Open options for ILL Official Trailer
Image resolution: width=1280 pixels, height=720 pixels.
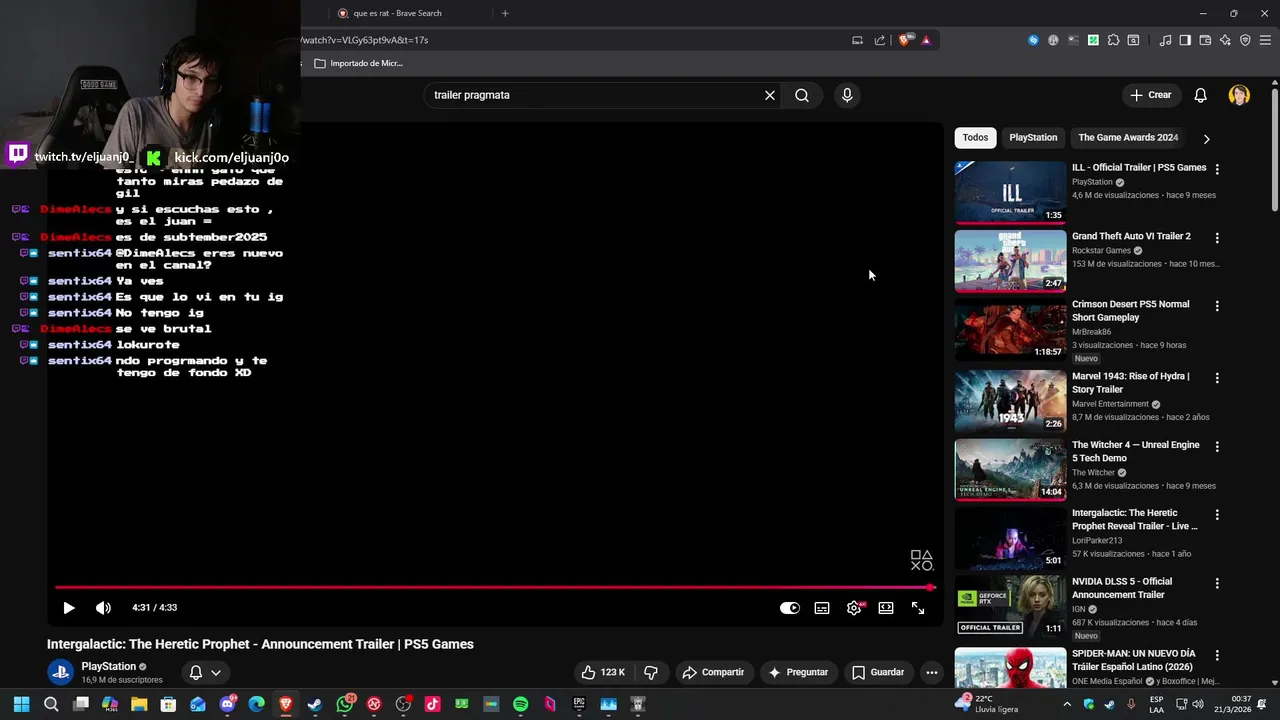pos(1217,170)
